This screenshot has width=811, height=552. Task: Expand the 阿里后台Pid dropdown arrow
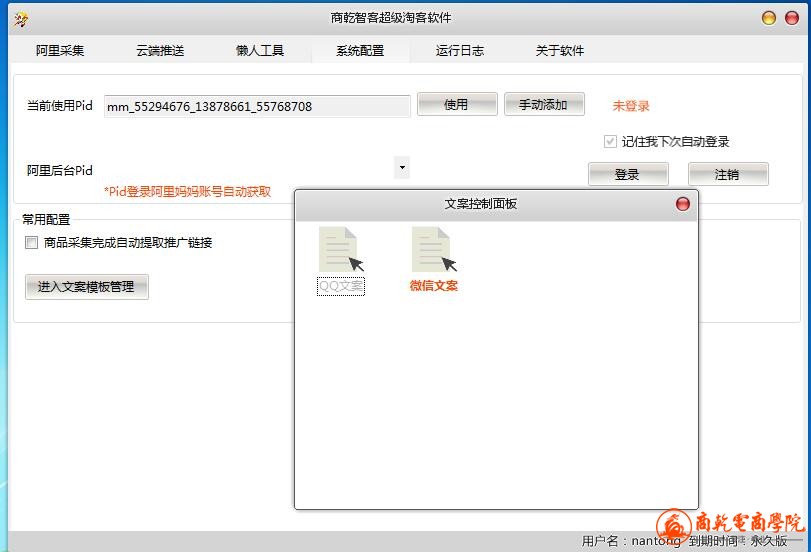click(x=401, y=168)
